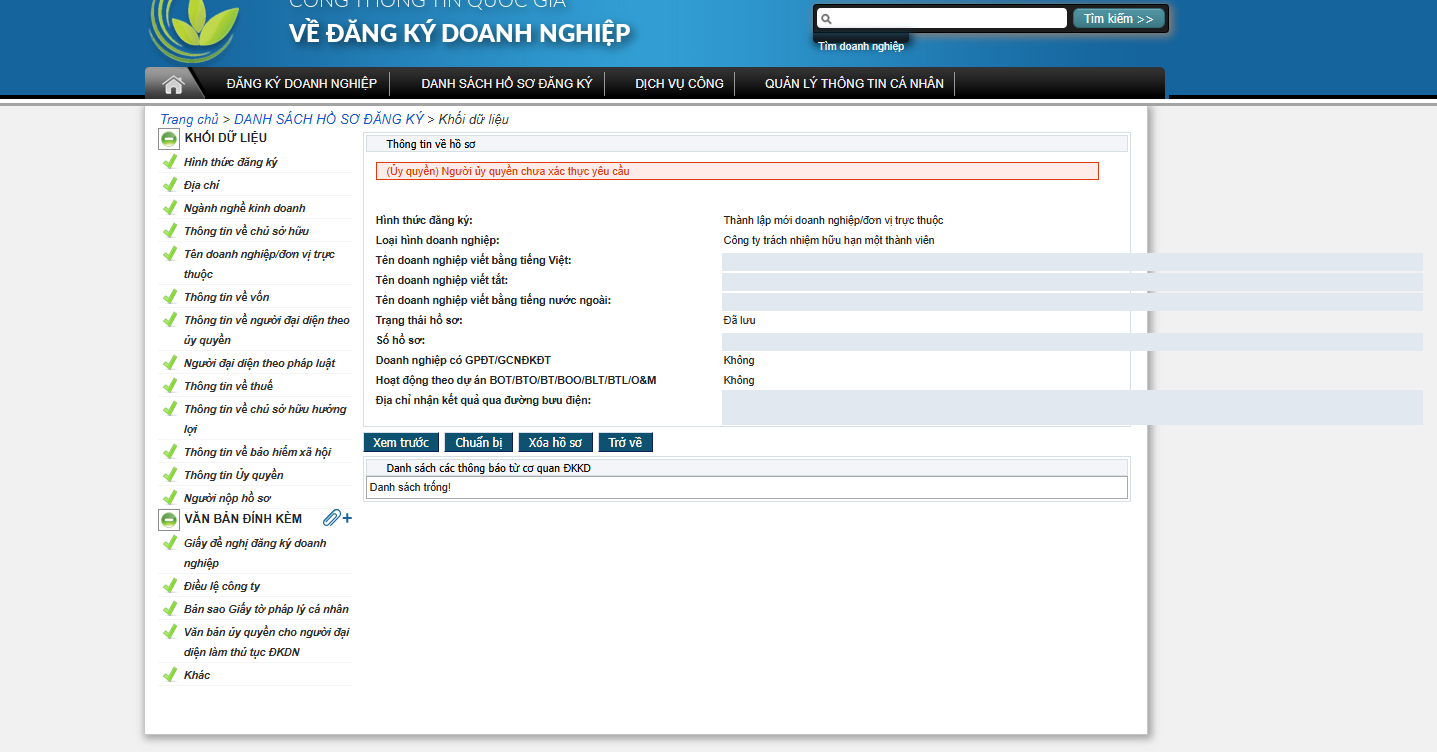The height and width of the screenshot is (752, 1437).
Task: Click the Xóa hồ sơ button
Action: pyautogui.click(x=556, y=443)
